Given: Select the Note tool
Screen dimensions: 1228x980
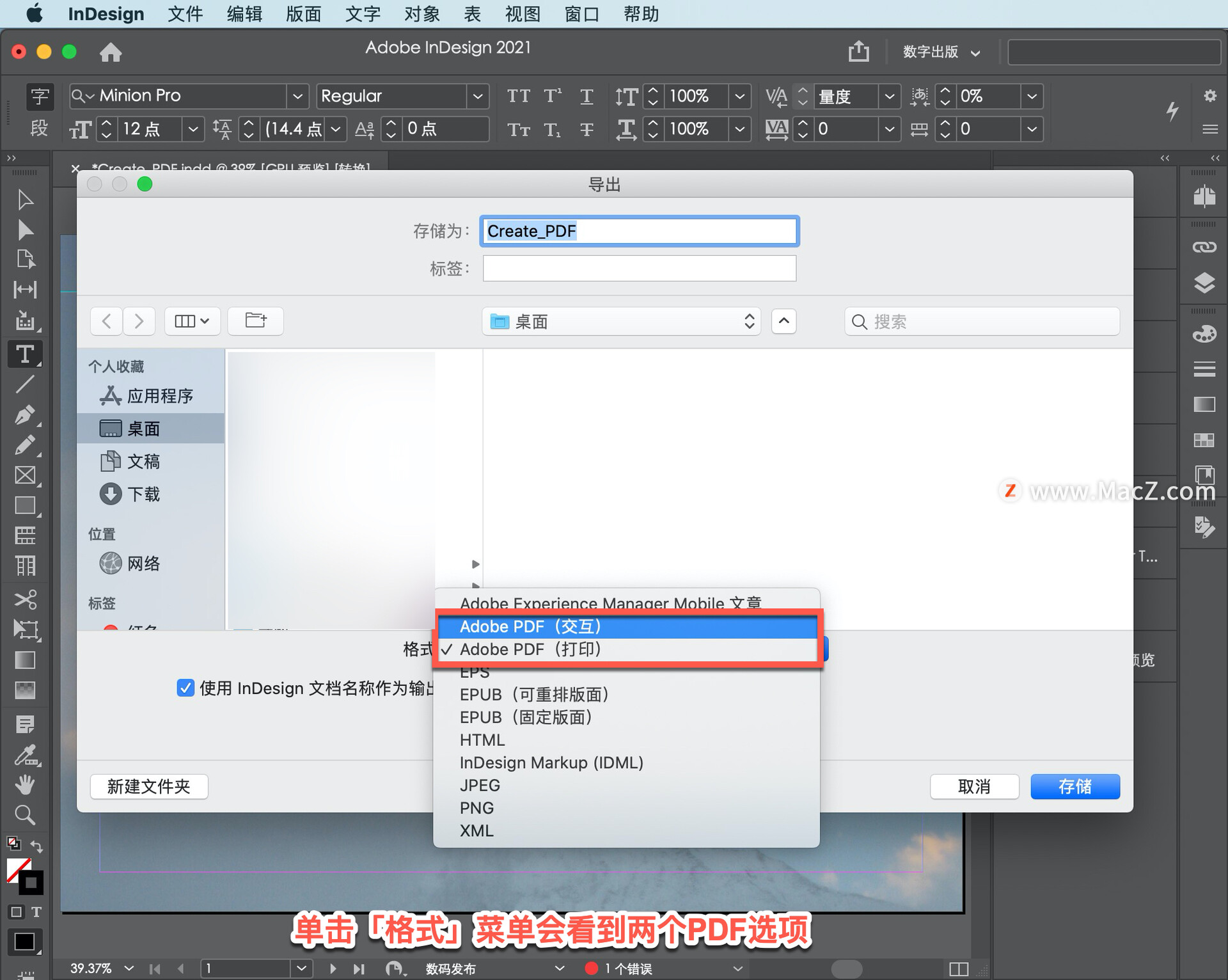Looking at the screenshot, I should 25,724.
